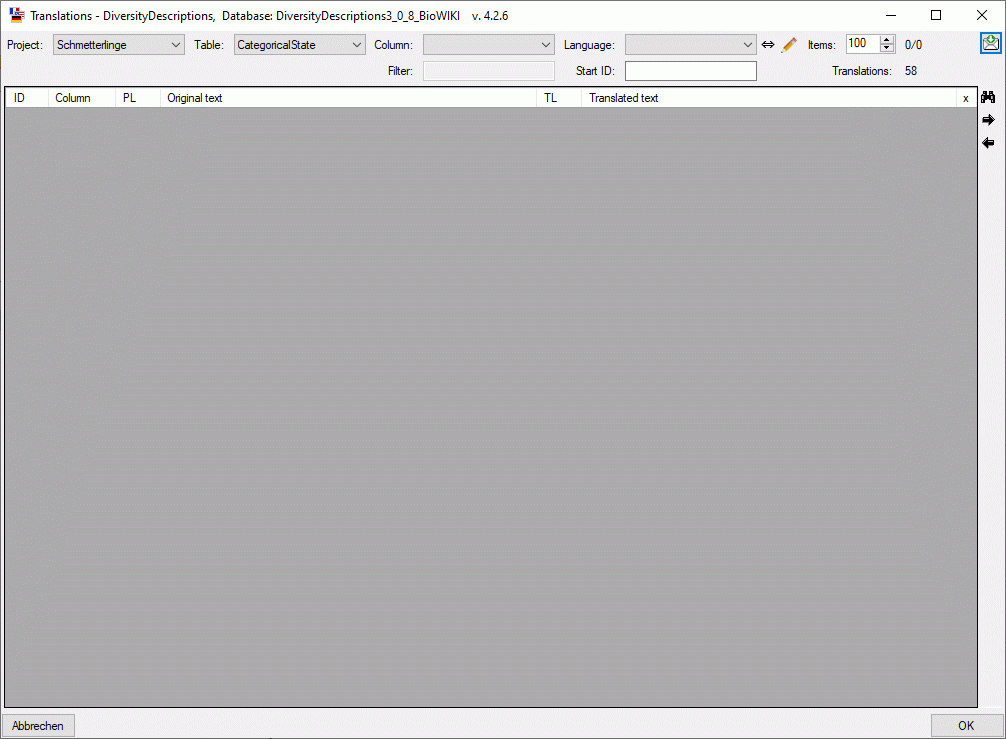Click the Original text column header
1006x739 pixels.
(348, 98)
